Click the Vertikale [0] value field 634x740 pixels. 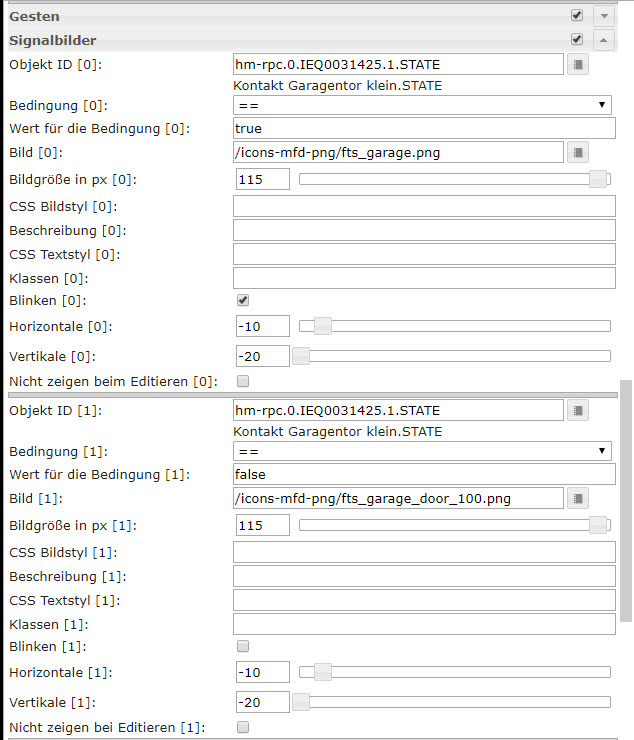point(262,356)
